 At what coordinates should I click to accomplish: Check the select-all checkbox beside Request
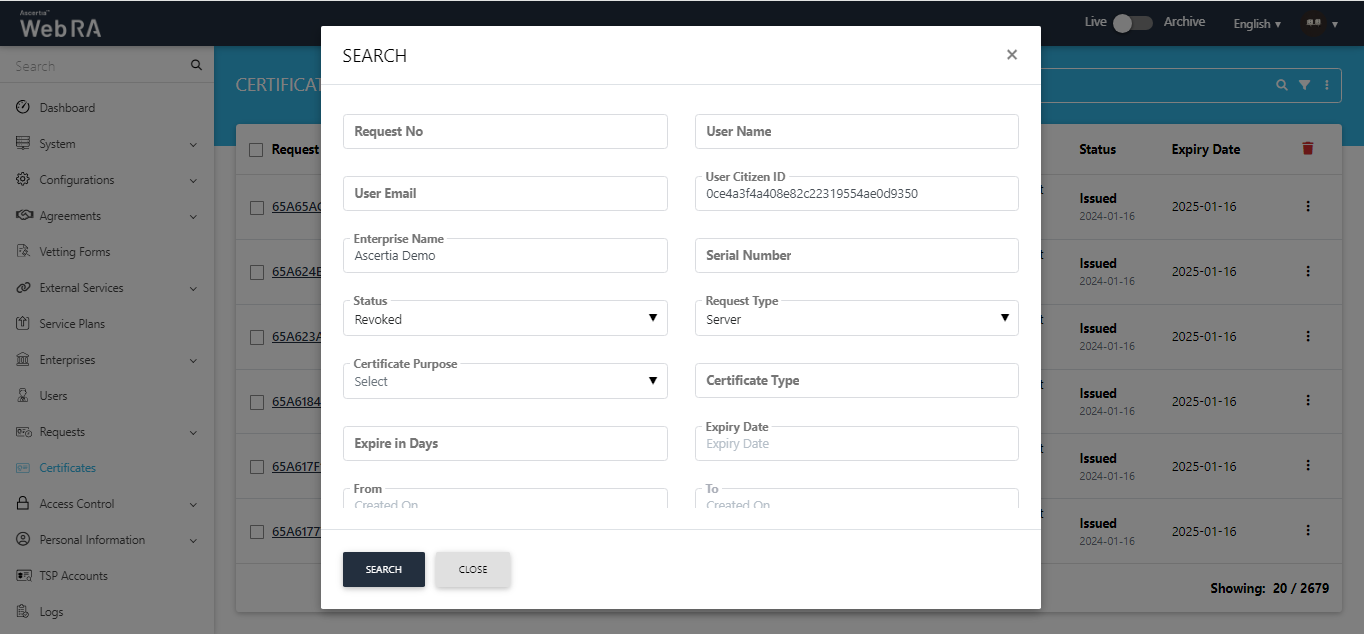coord(256,149)
